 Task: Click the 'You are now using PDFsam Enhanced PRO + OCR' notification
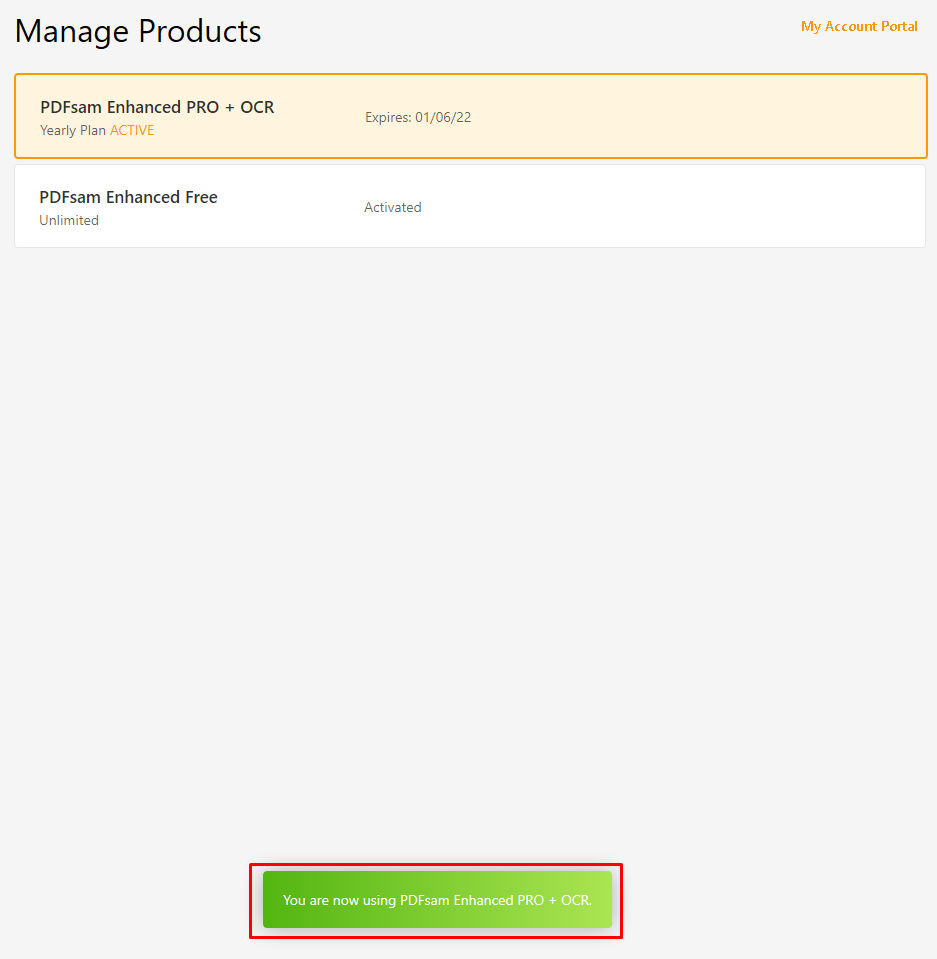click(437, 900)
